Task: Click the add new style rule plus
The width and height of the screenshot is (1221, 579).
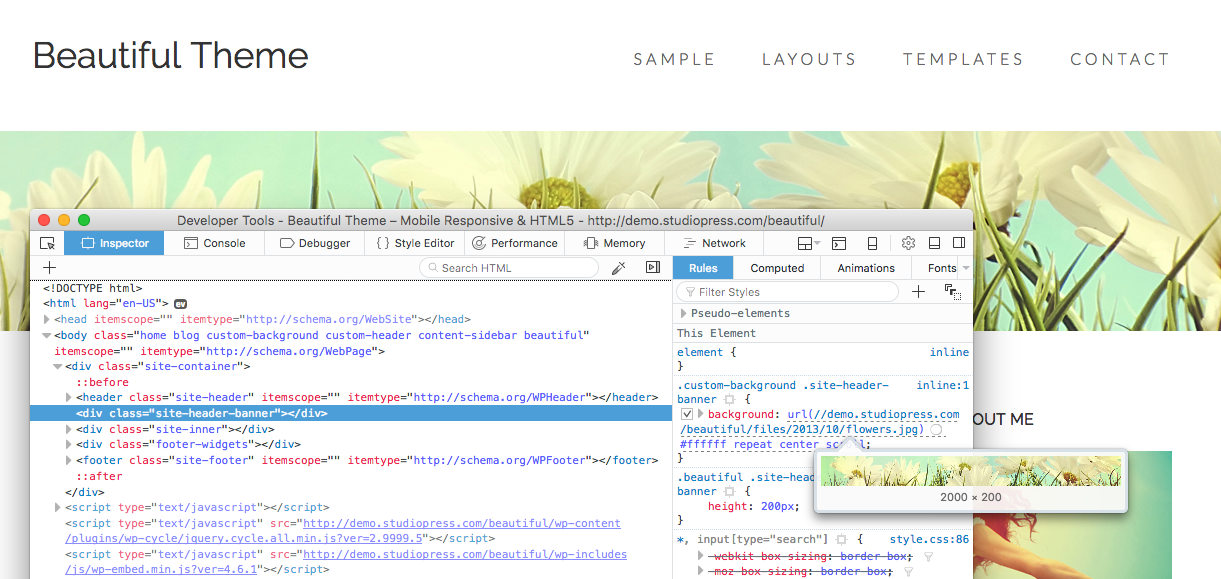Action: click(918, 292)
